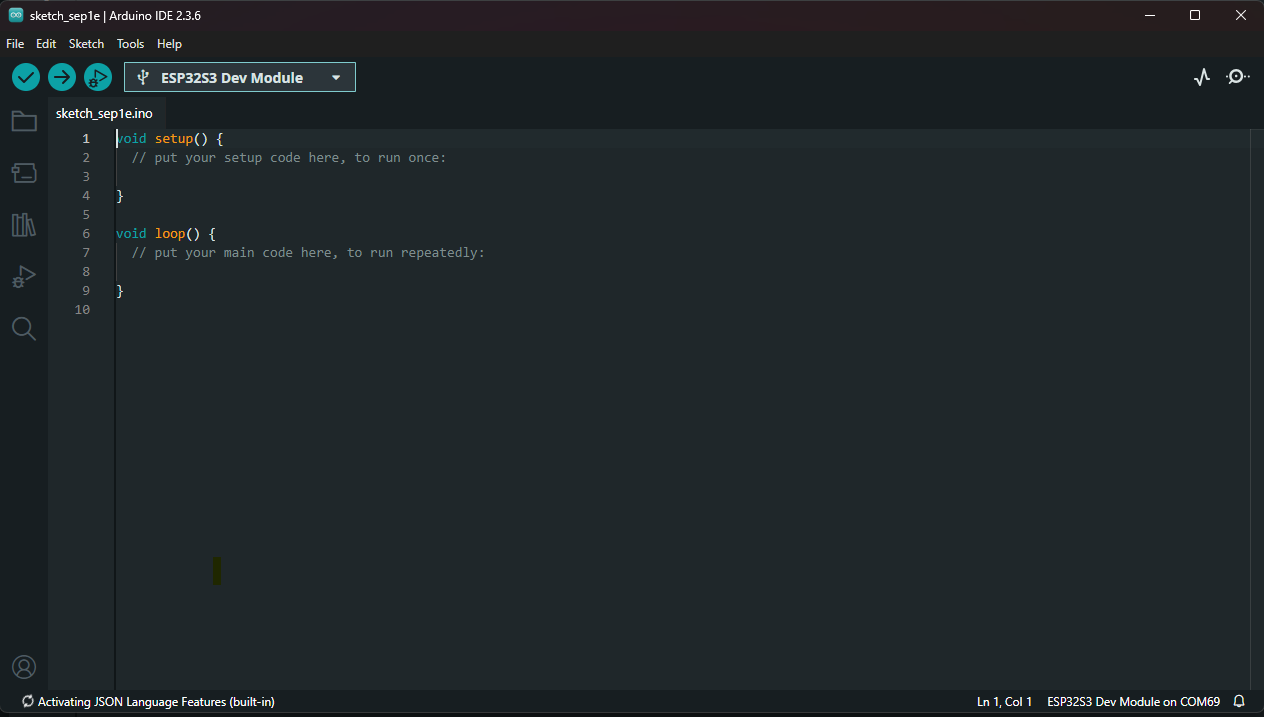Open the Library Manager sidebar
Screen dimensions: 1264x717
click(24, 225)
